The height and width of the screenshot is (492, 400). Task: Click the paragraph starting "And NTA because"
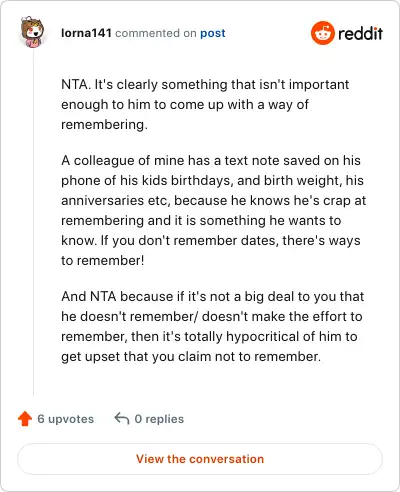212,326
